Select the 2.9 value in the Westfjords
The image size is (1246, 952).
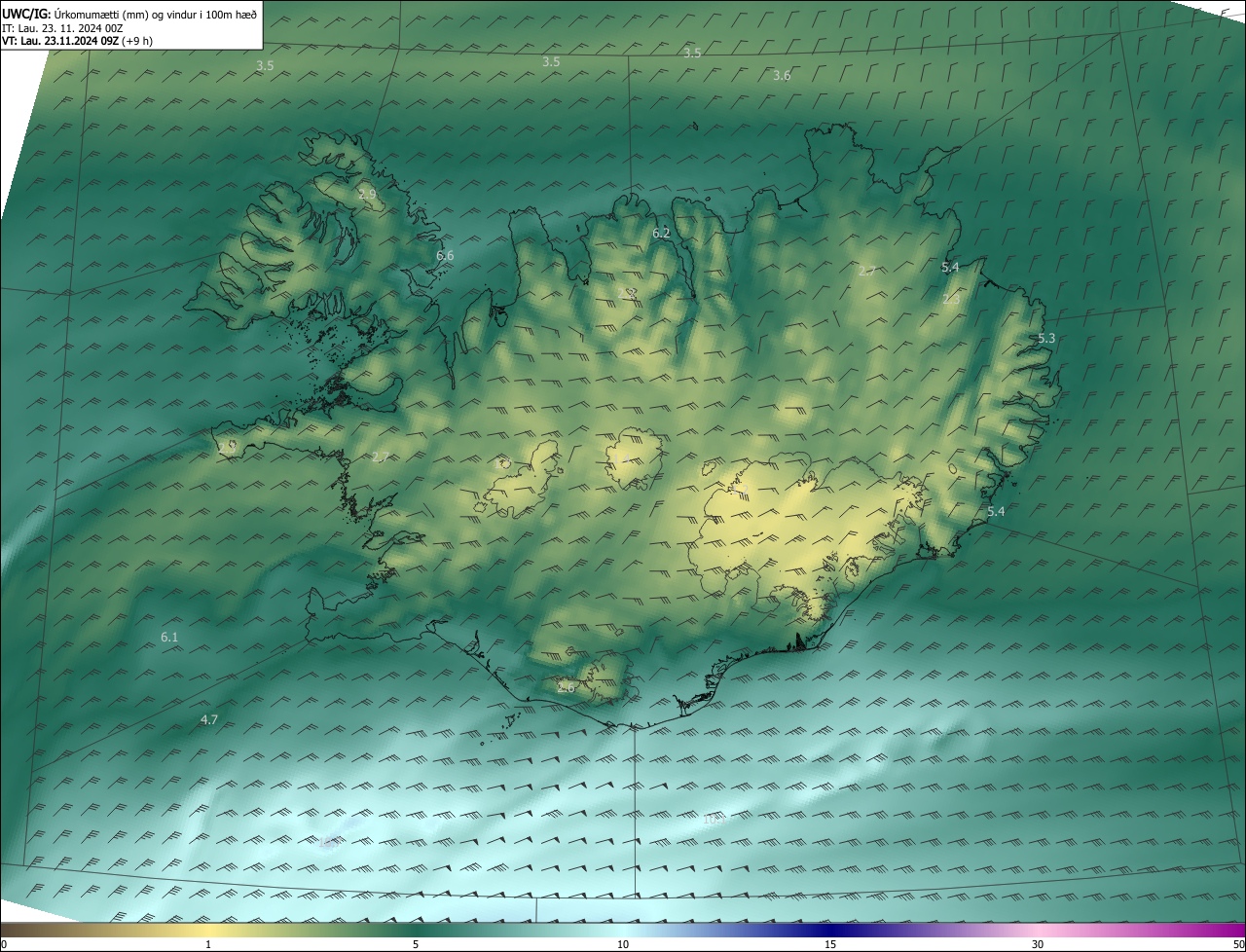[x=367, y=195]
